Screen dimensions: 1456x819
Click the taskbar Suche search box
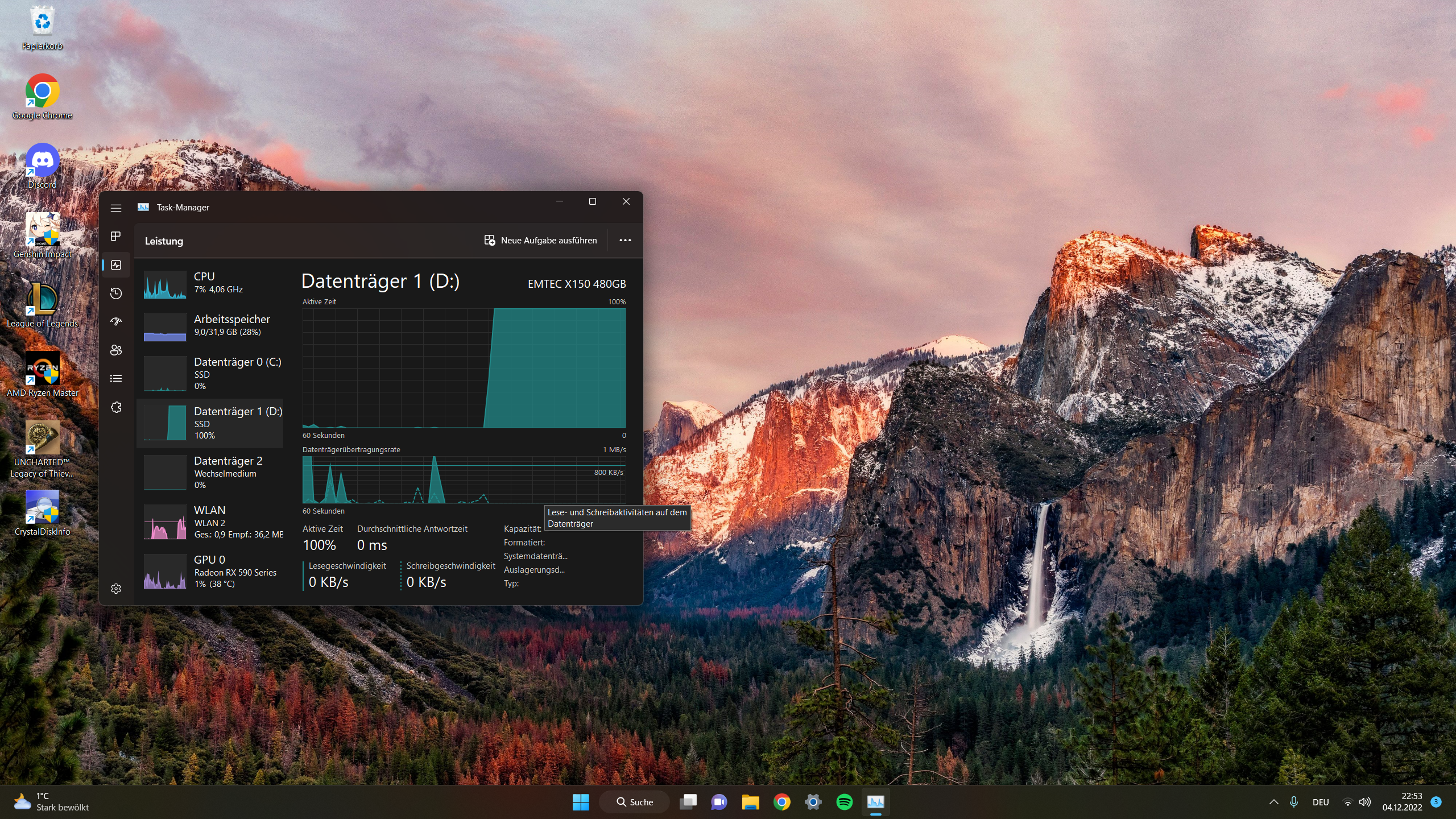tap(634, 802)
